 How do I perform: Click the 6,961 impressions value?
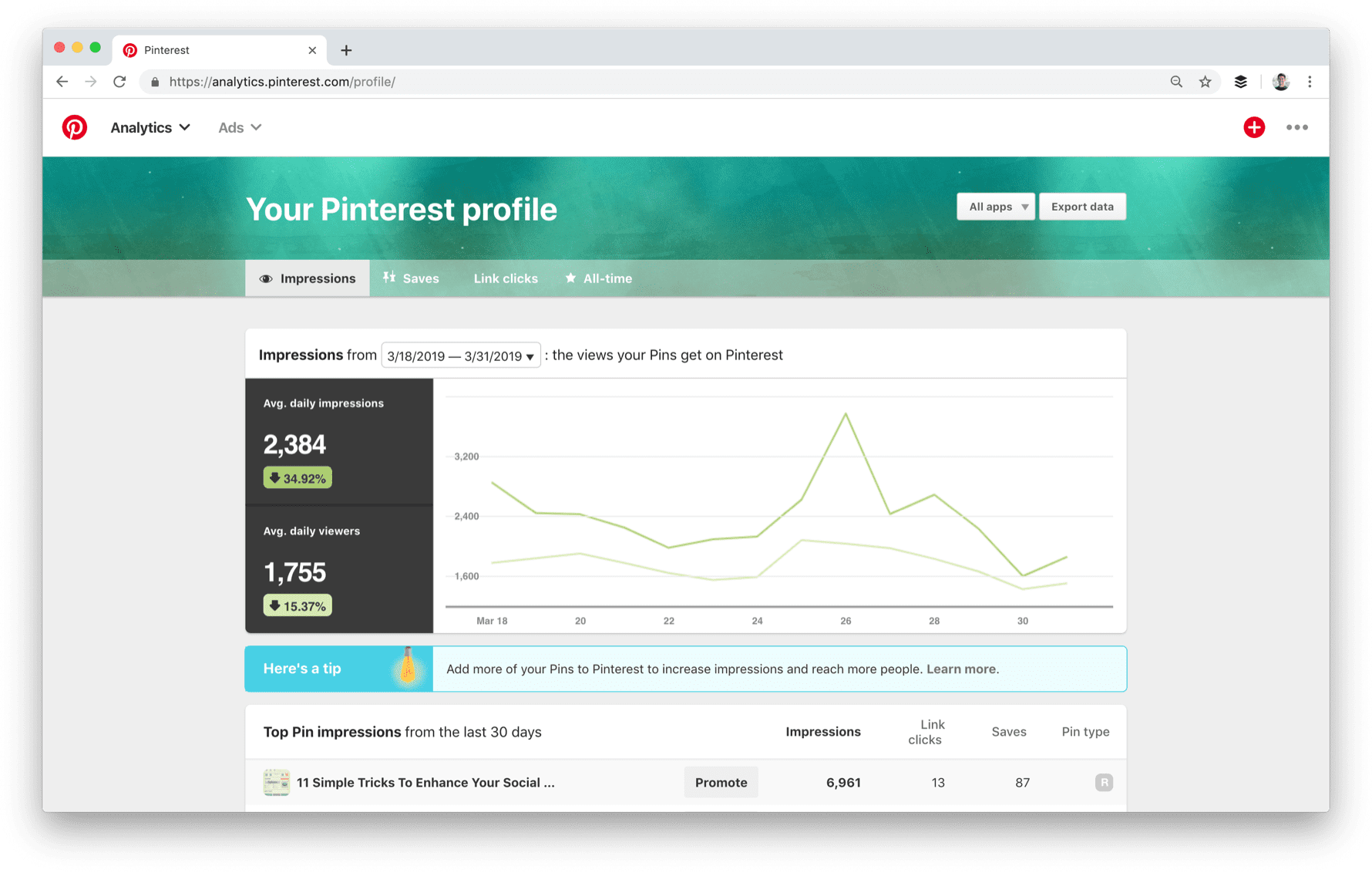tap(843, 783)
